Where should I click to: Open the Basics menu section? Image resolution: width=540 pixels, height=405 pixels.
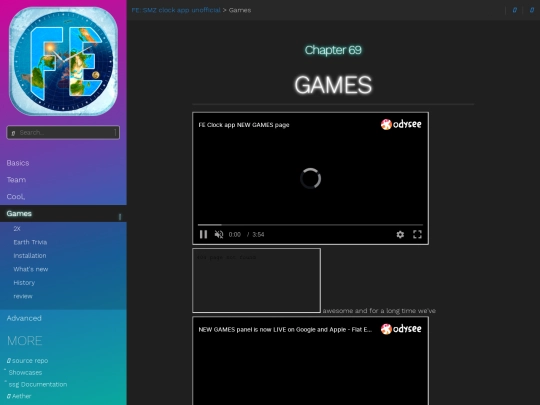pyautogui.click(x=18, y=163)
